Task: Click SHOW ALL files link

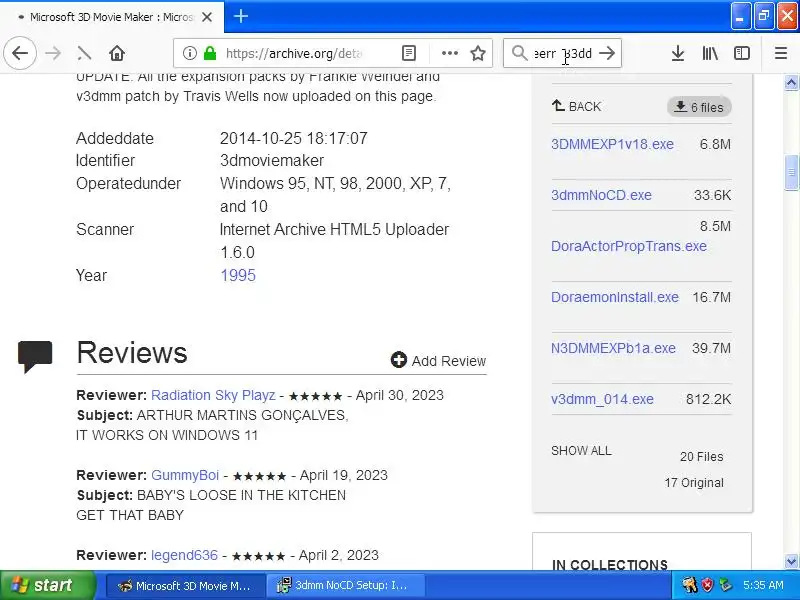Action: [581, 451]
